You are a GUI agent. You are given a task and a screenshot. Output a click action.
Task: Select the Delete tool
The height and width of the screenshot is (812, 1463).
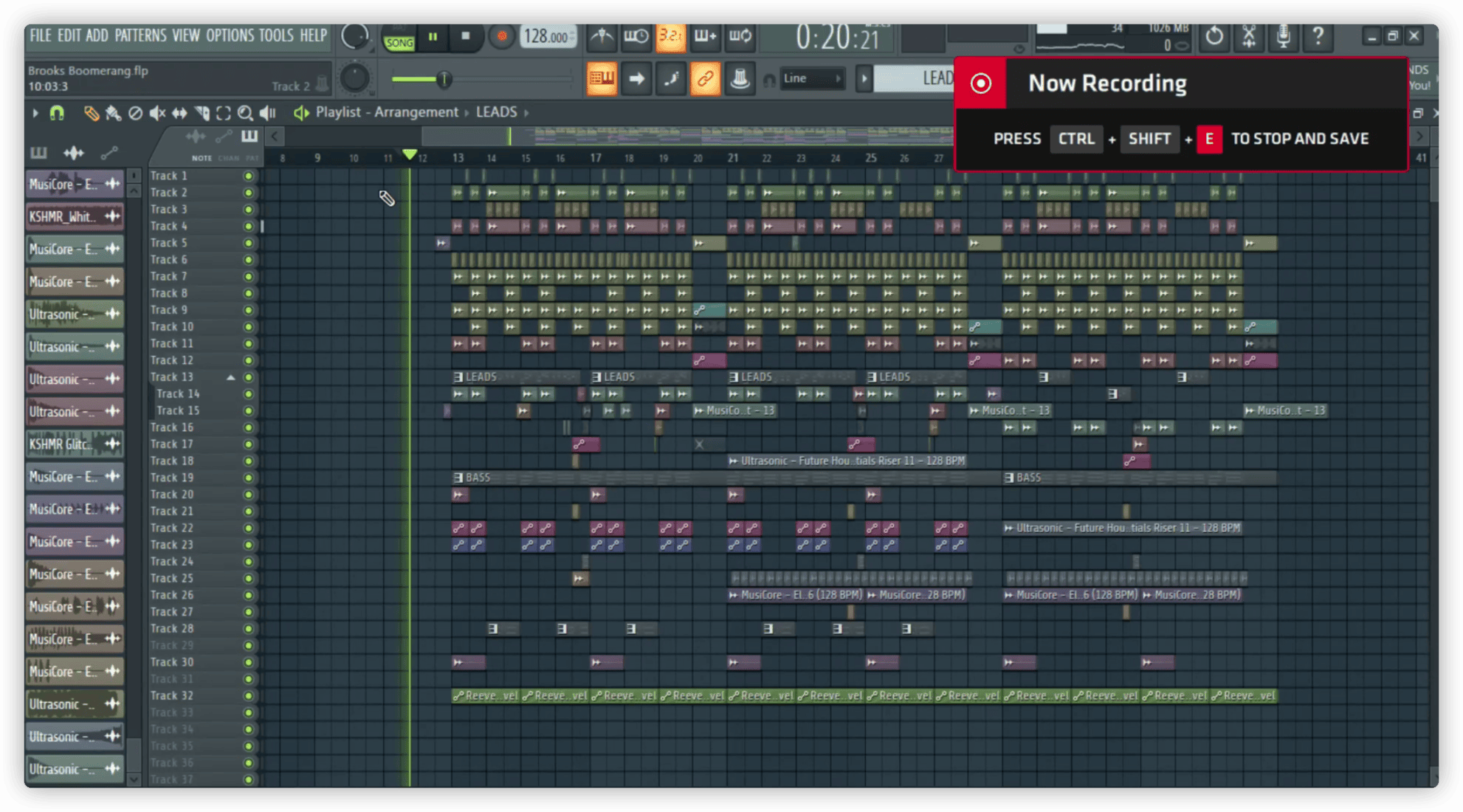[x=135, y=113]
